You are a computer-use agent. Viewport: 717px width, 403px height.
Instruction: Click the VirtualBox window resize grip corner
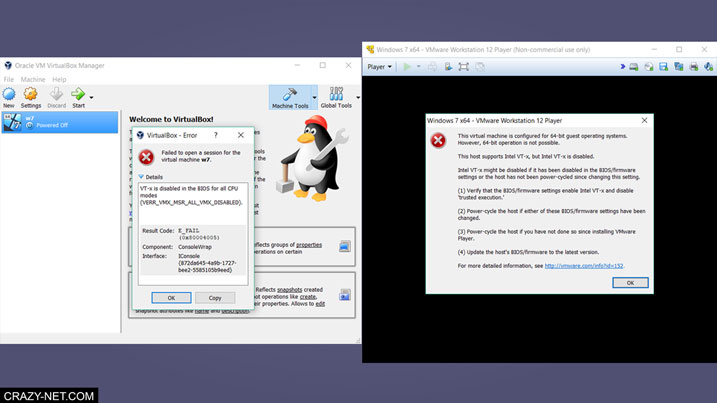pyautogui.click(x=358, y=340)
